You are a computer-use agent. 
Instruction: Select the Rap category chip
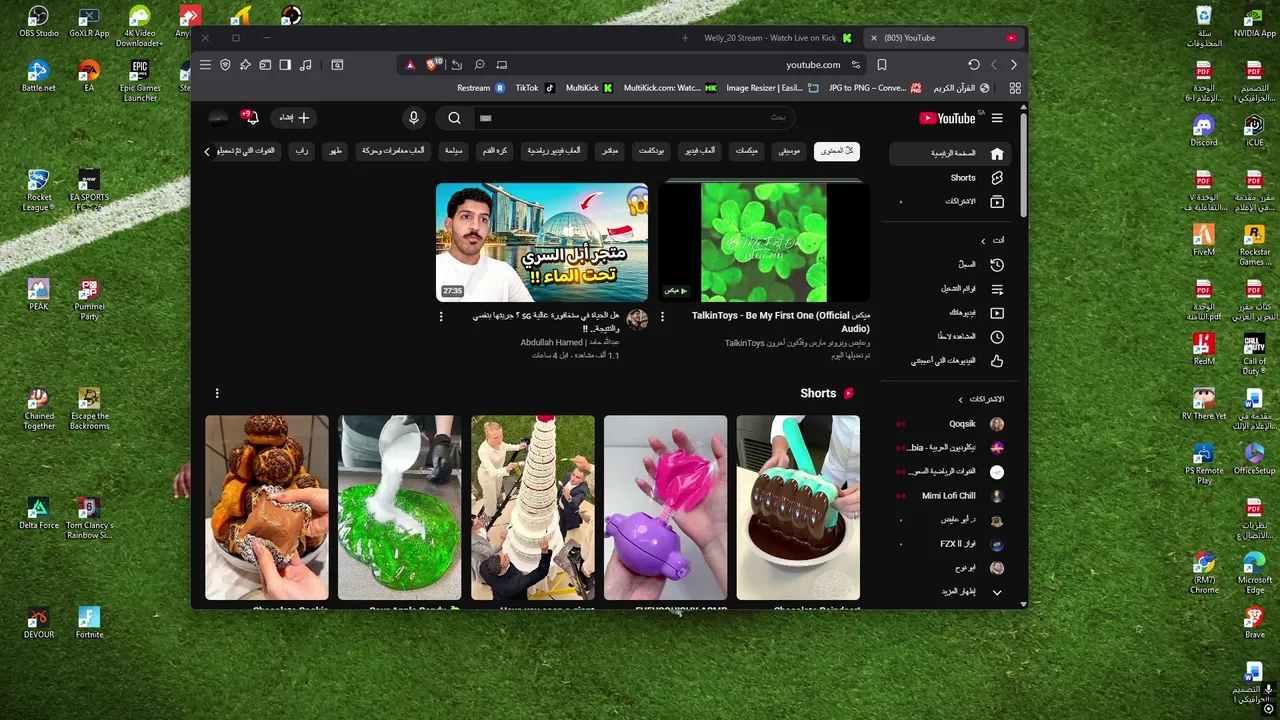[301, 151]
